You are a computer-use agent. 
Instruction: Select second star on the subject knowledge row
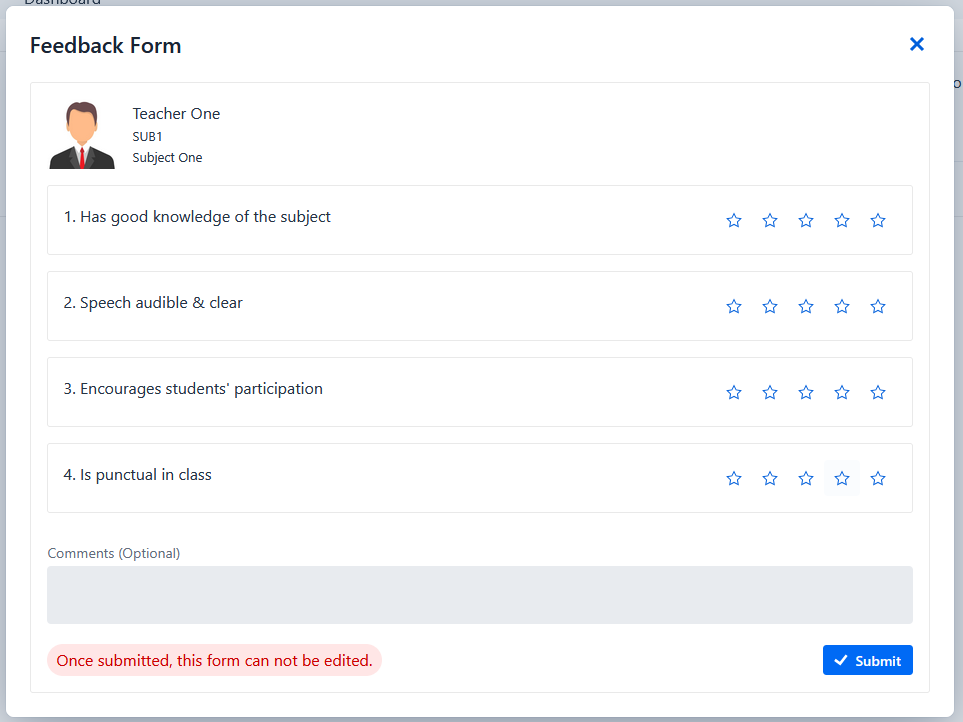[770, 220]
